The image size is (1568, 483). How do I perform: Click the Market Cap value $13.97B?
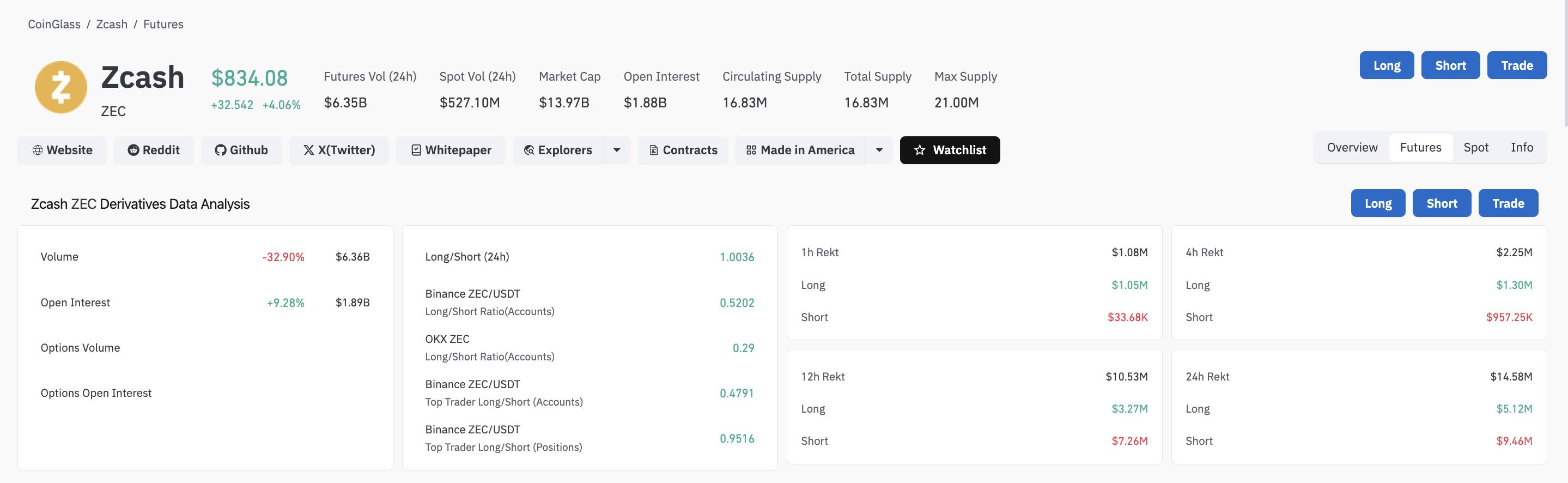coord(564,102)
